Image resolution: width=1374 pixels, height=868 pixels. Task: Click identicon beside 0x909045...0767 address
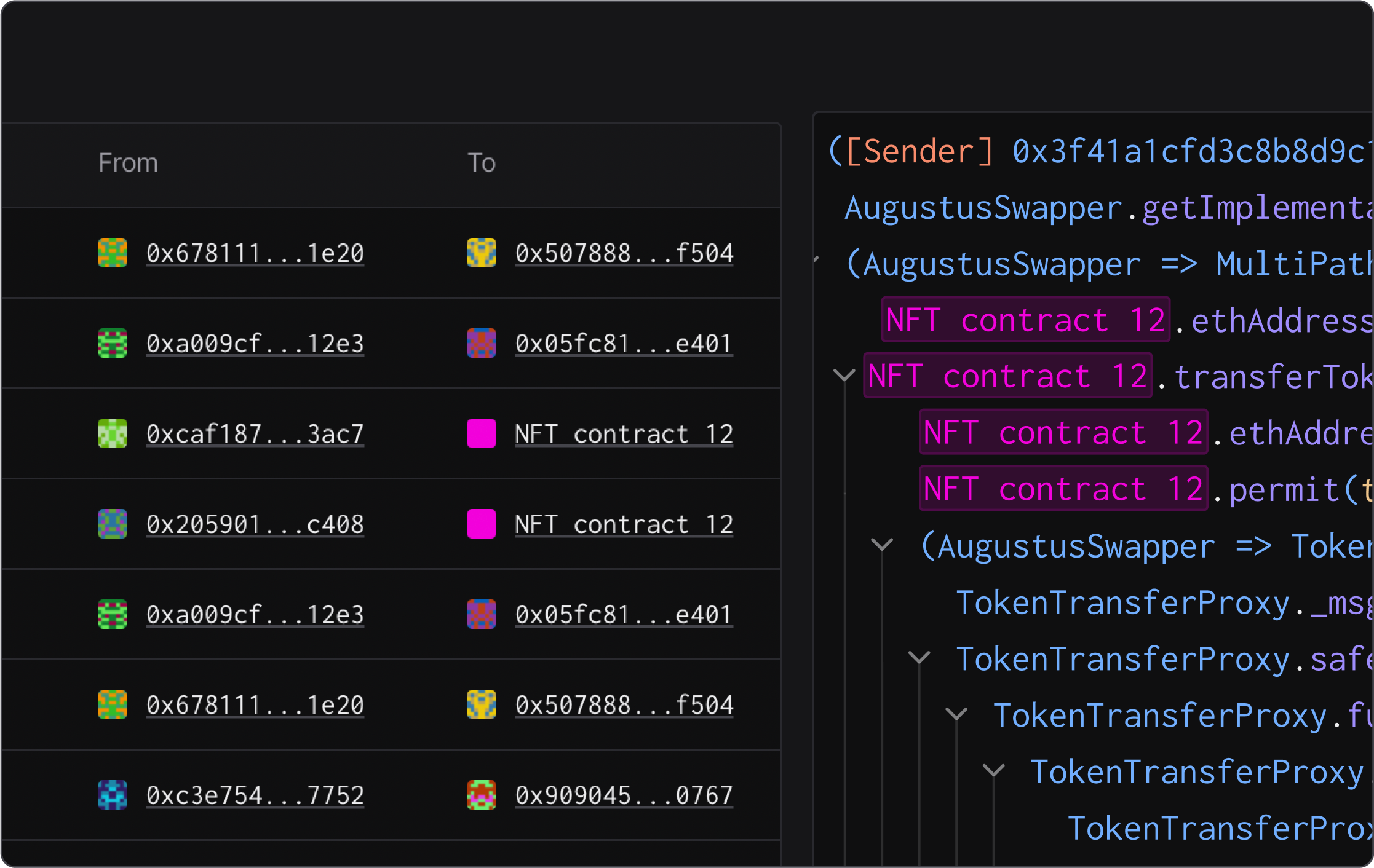click(x=482, y=795)
